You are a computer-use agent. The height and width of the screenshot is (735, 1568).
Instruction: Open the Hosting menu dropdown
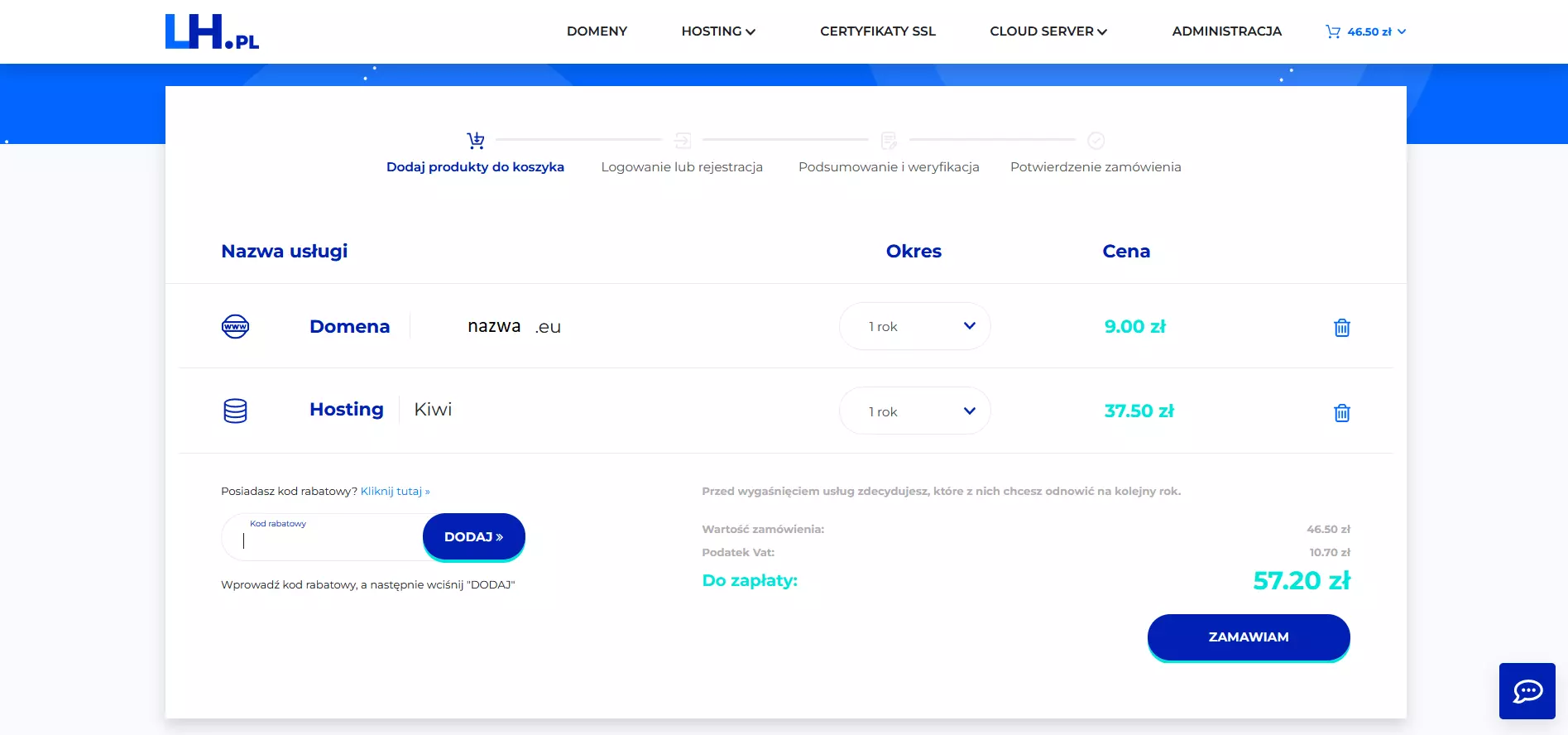pos(718,31)
